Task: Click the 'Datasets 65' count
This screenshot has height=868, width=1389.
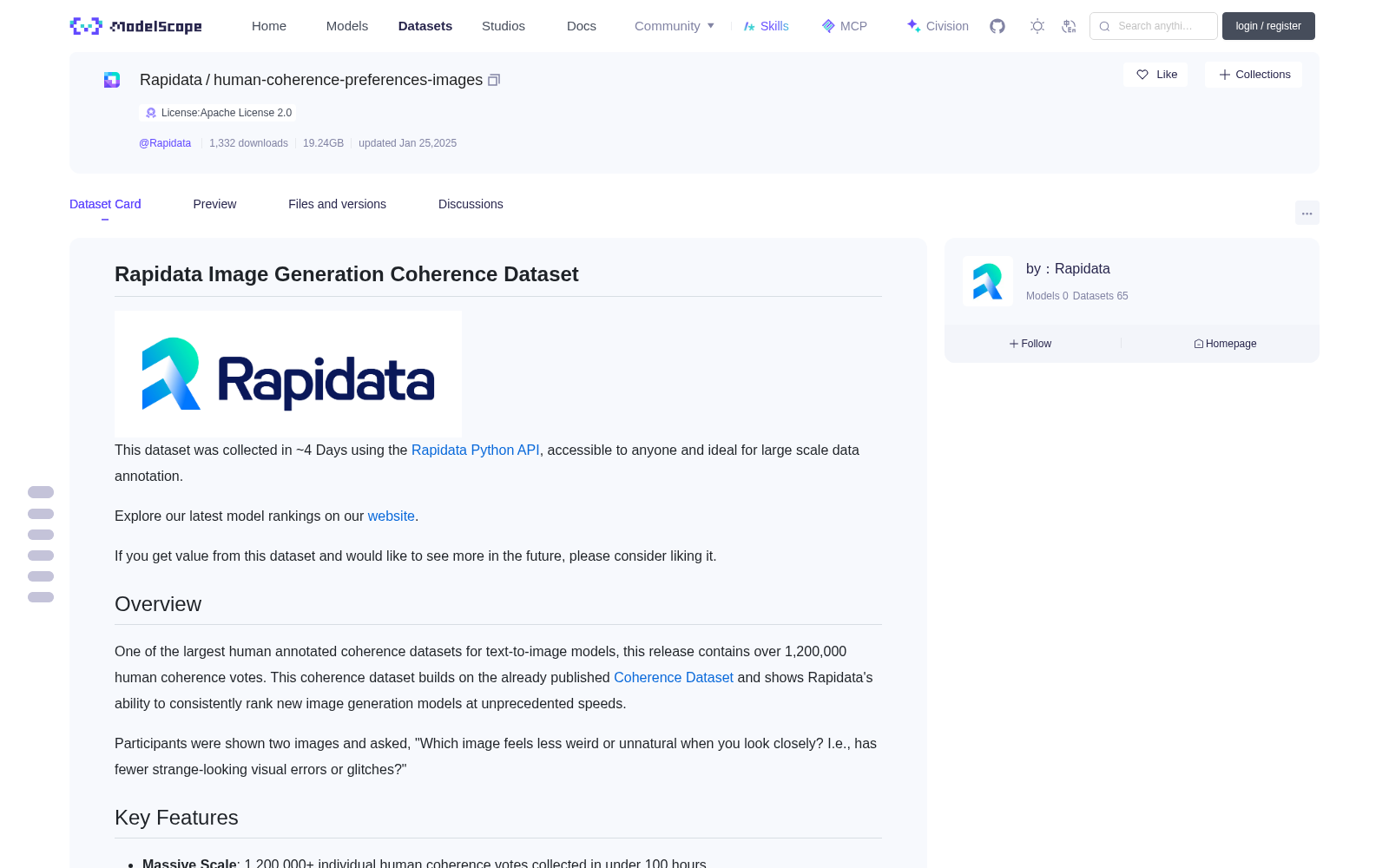Action: pyautogui.click(x=1101, y=296)
